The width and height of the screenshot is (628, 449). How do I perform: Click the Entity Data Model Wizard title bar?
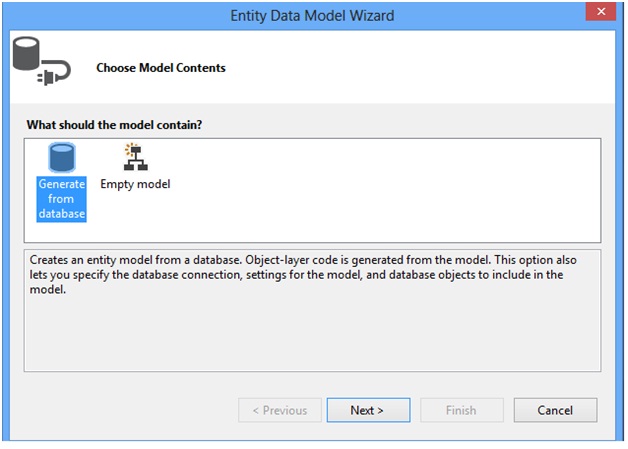(312, 15)
